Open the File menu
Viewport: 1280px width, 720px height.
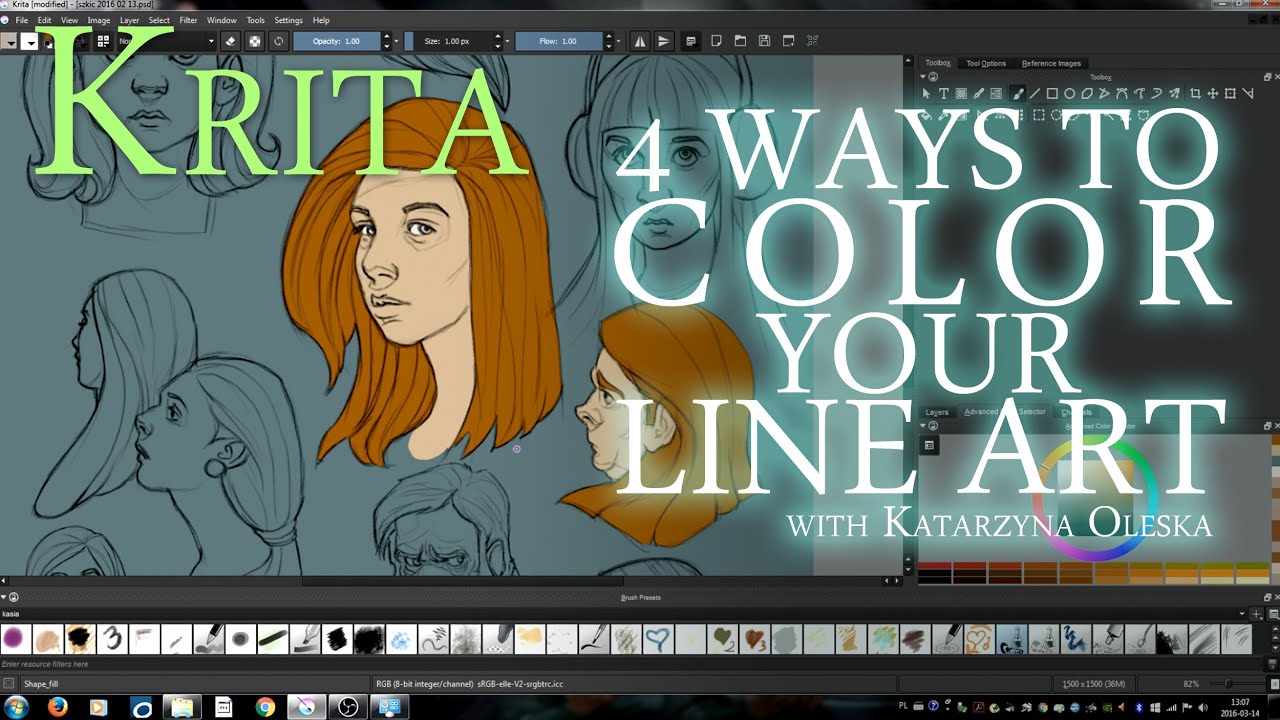tap(21, 20)
